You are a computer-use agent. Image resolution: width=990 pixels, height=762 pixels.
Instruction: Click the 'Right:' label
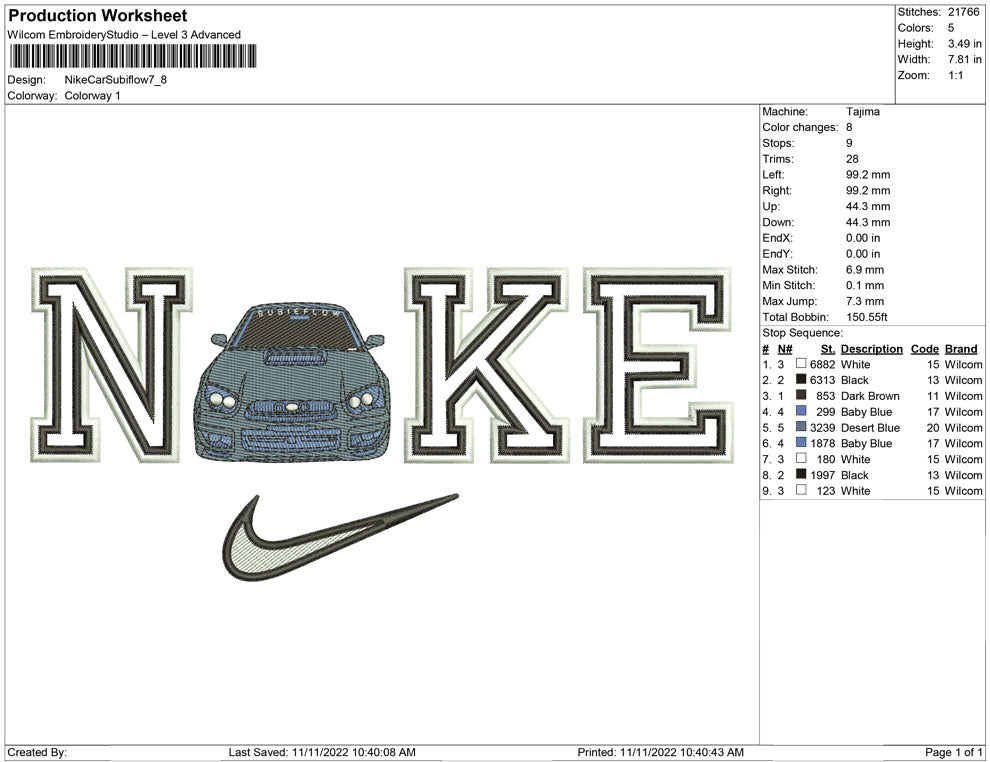click(x=777, y=191)
